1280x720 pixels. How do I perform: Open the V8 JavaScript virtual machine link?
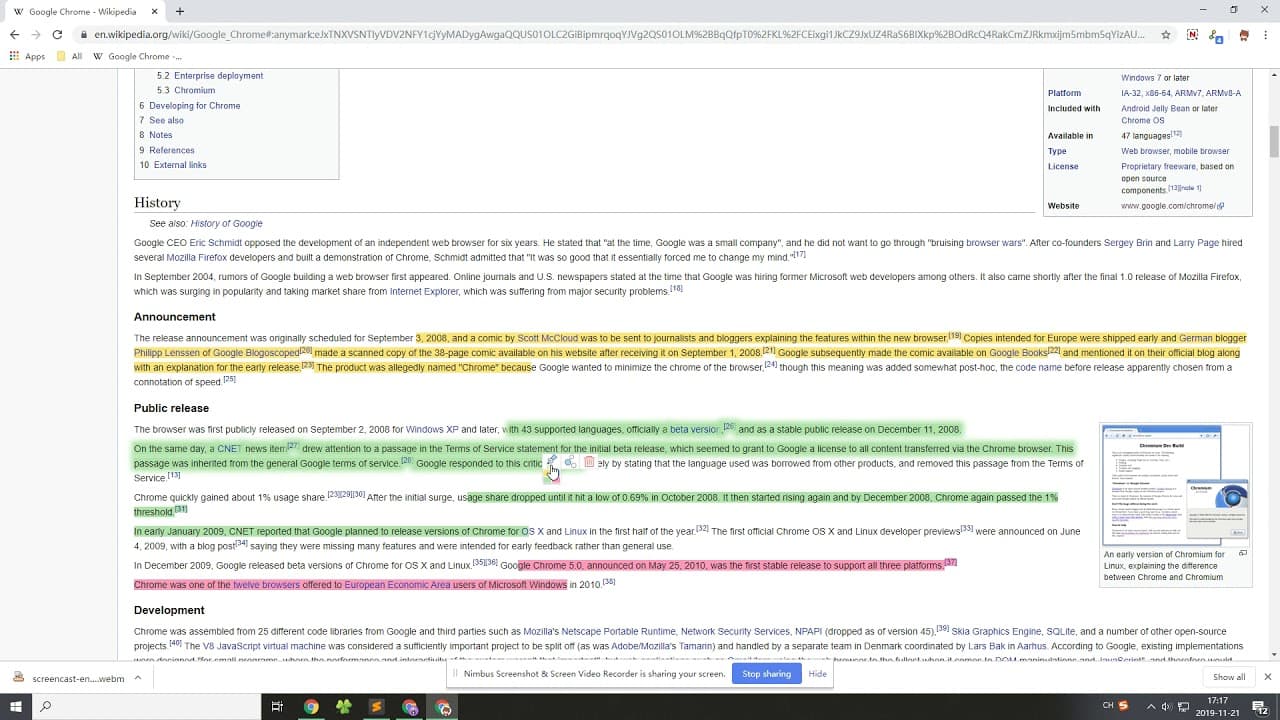(264, 646)
